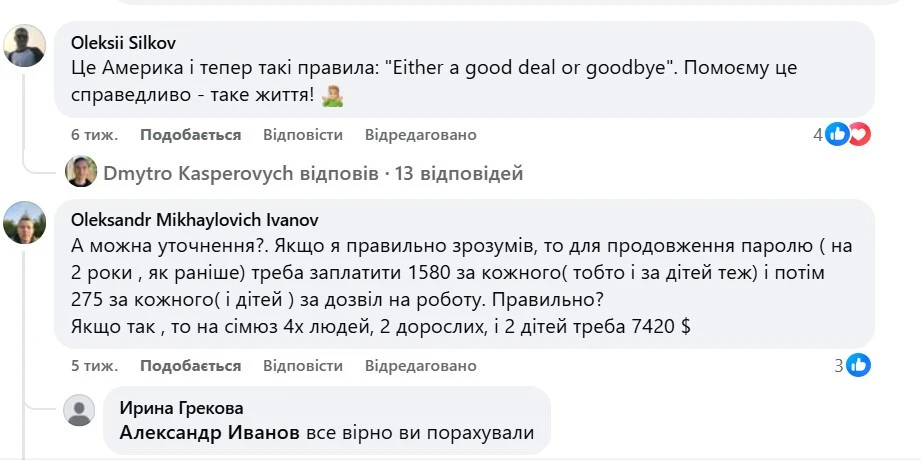
Task: Click Dmytro Kasperovych's small reply avatar
Action: 81,173
